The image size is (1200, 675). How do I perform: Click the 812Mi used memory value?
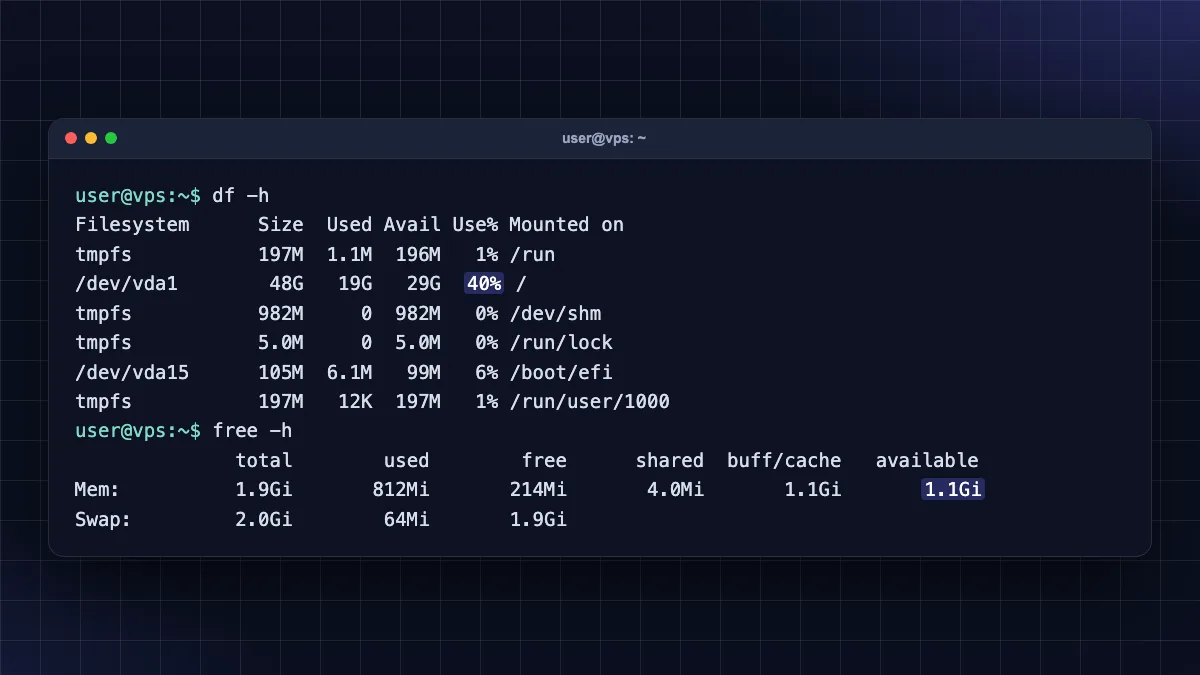tap(401, 490)
